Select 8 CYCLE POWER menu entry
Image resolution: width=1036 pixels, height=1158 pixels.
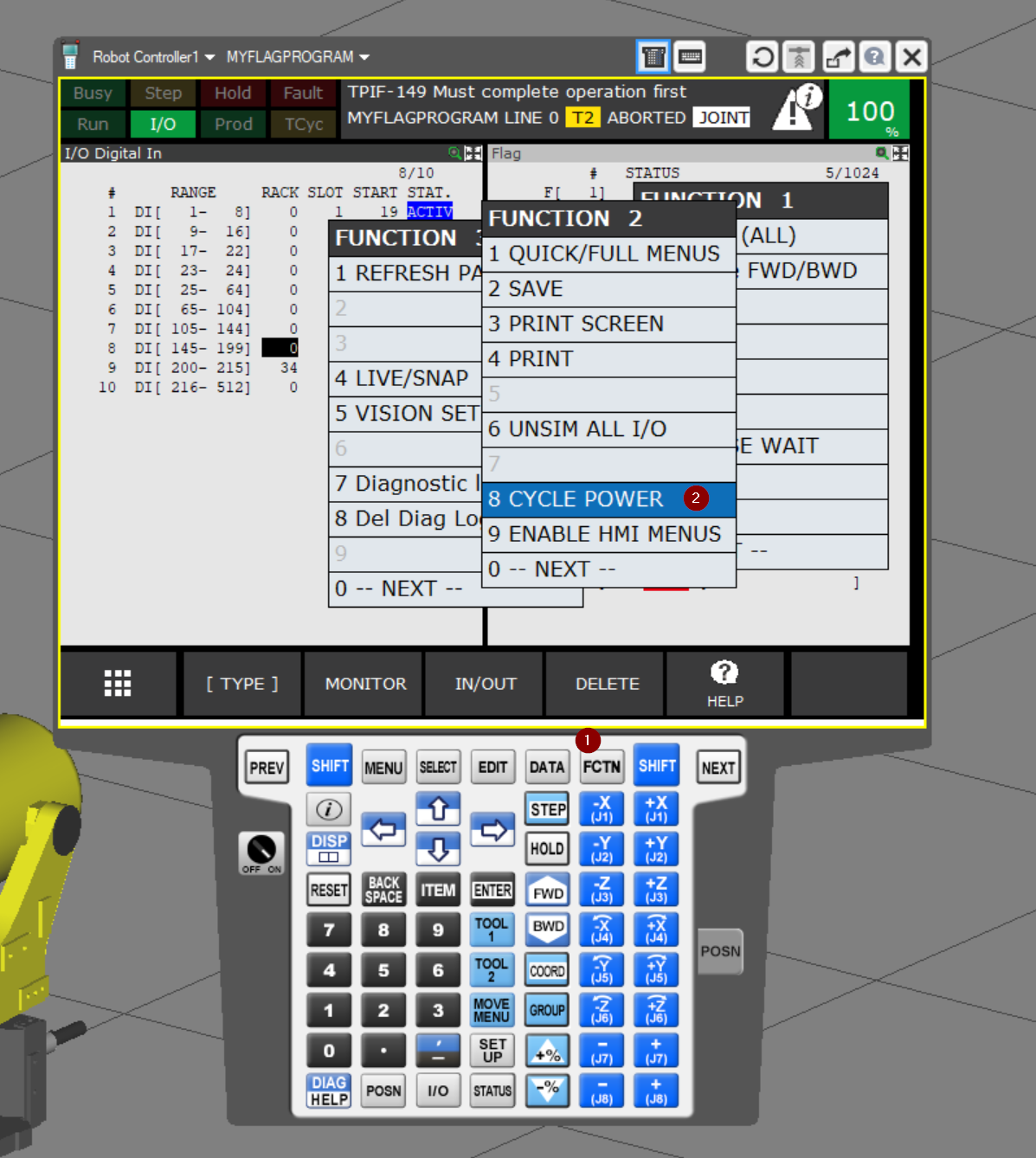[x=608, y=499]
